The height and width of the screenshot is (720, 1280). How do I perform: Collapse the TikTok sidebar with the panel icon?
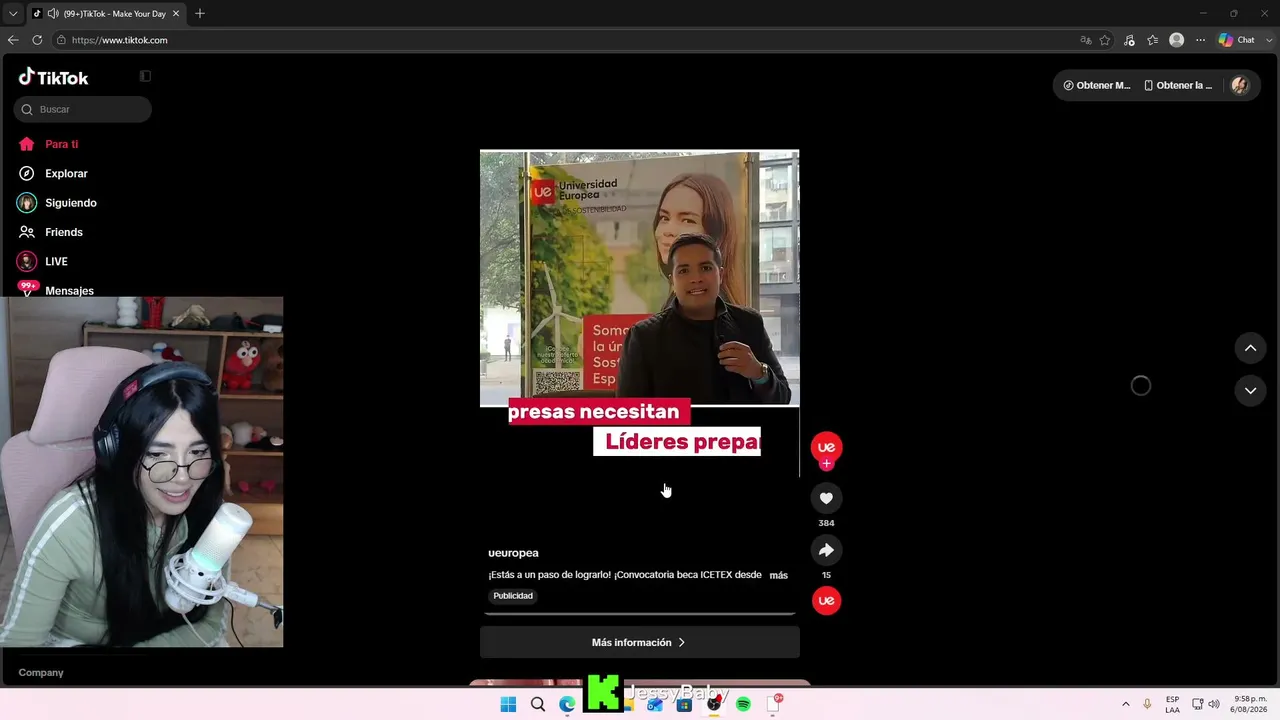coord(145,76)
